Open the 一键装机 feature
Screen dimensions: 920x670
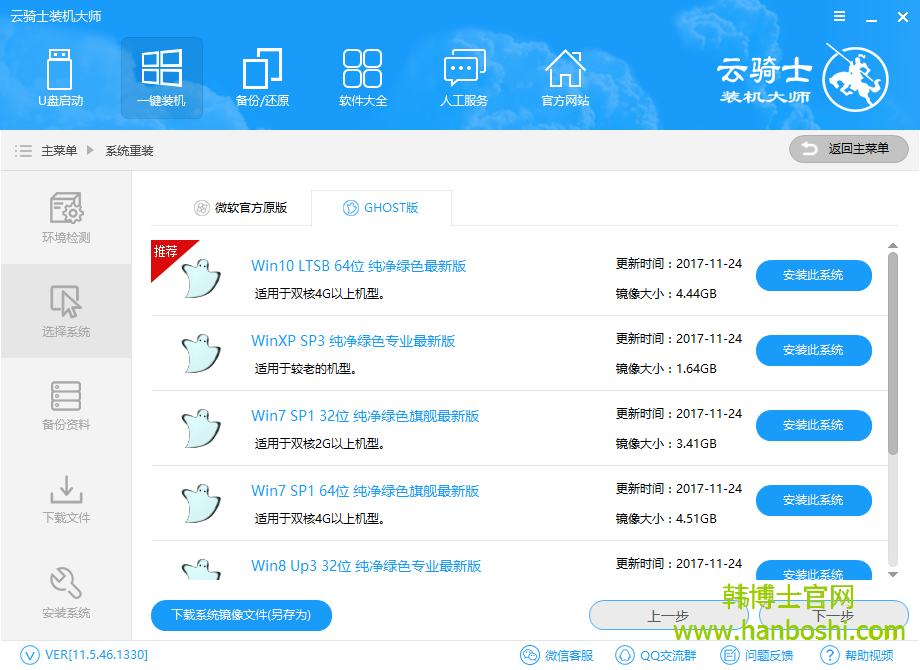(x=161, y=78)
